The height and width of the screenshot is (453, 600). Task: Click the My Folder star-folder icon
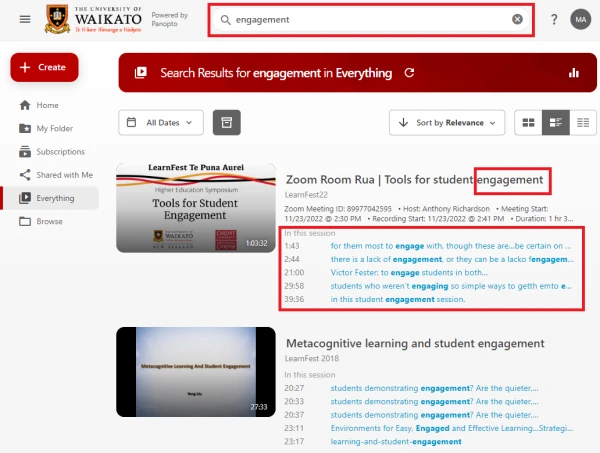tap(25, 129)
